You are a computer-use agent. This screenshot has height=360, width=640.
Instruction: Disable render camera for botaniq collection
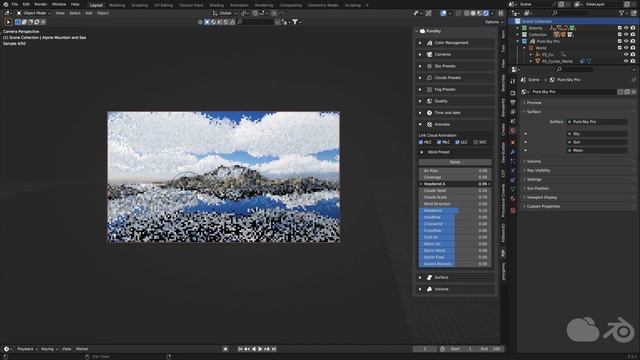[633, 28]
